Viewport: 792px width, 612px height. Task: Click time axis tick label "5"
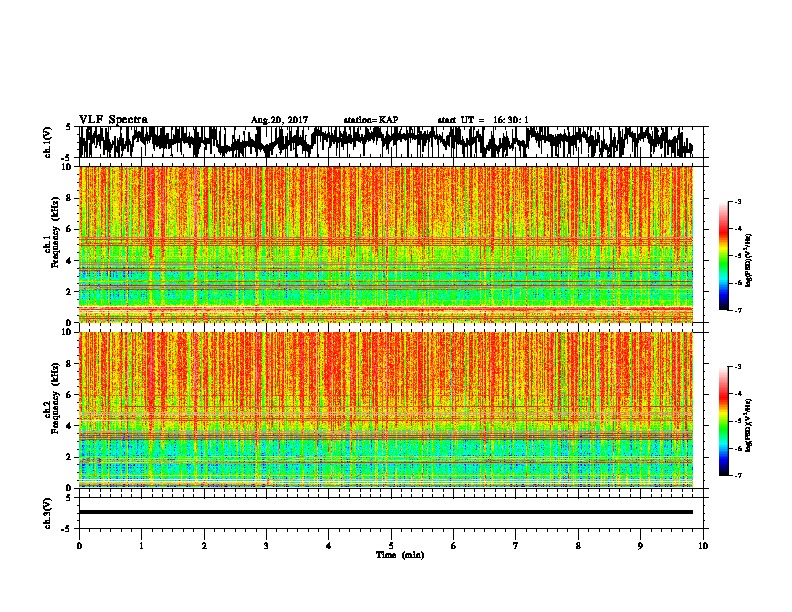coord(391,546)
